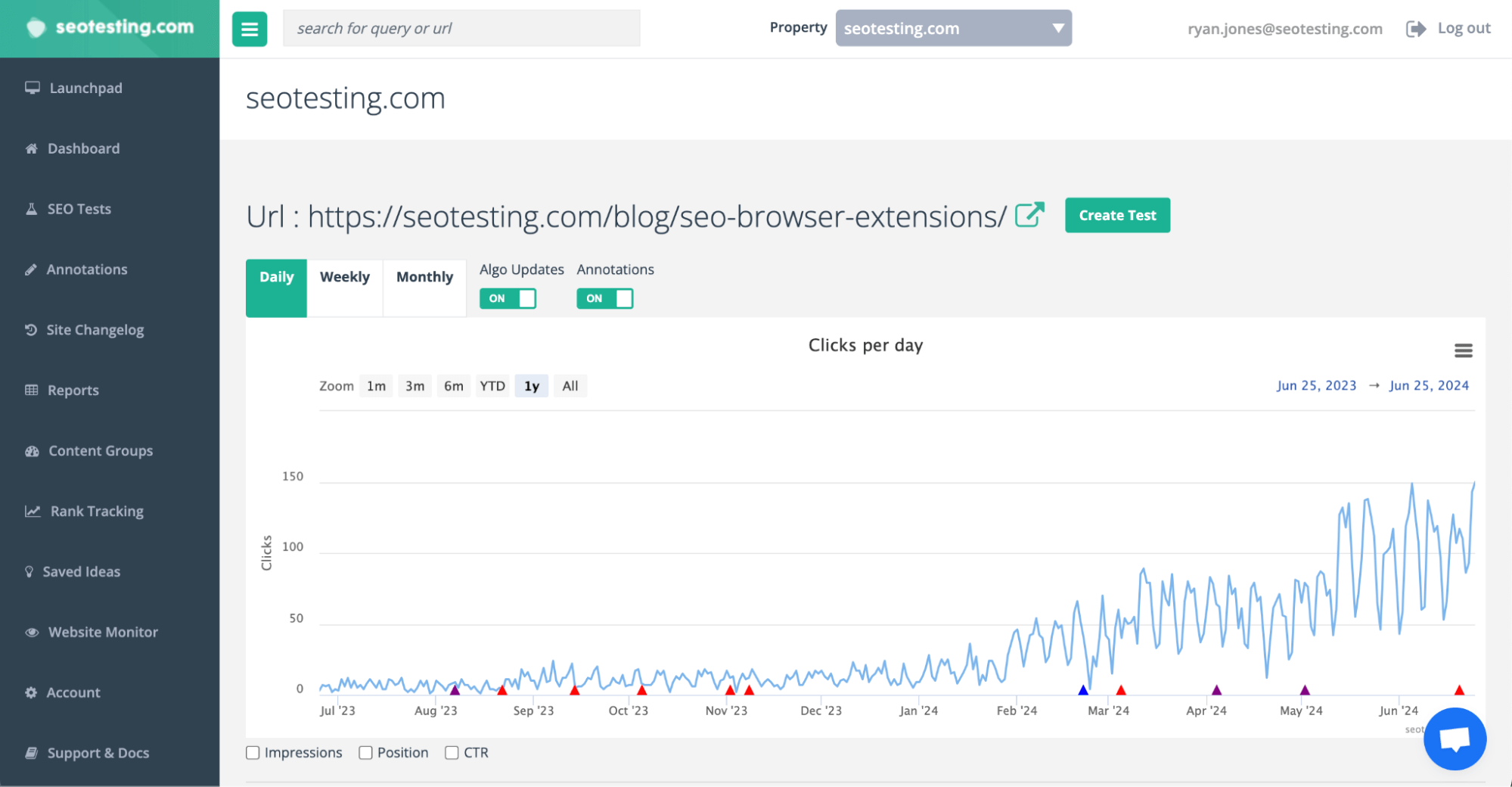Open Launchpad in sidebar
The height and width of the screenshot is (787, 1512).
[85, 88]
